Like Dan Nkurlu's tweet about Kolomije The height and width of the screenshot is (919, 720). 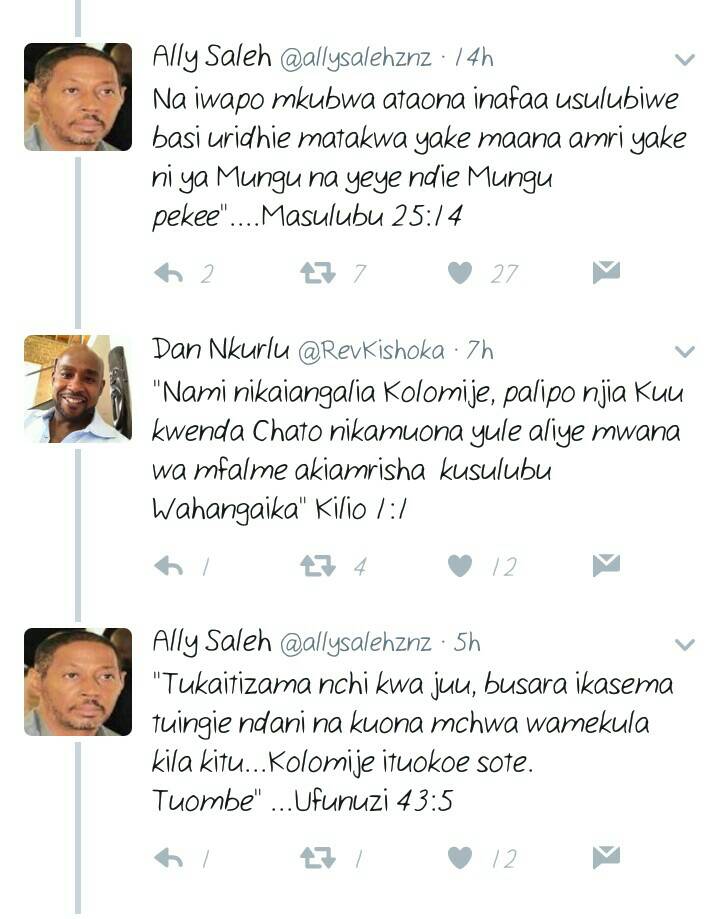click(460, 566)
